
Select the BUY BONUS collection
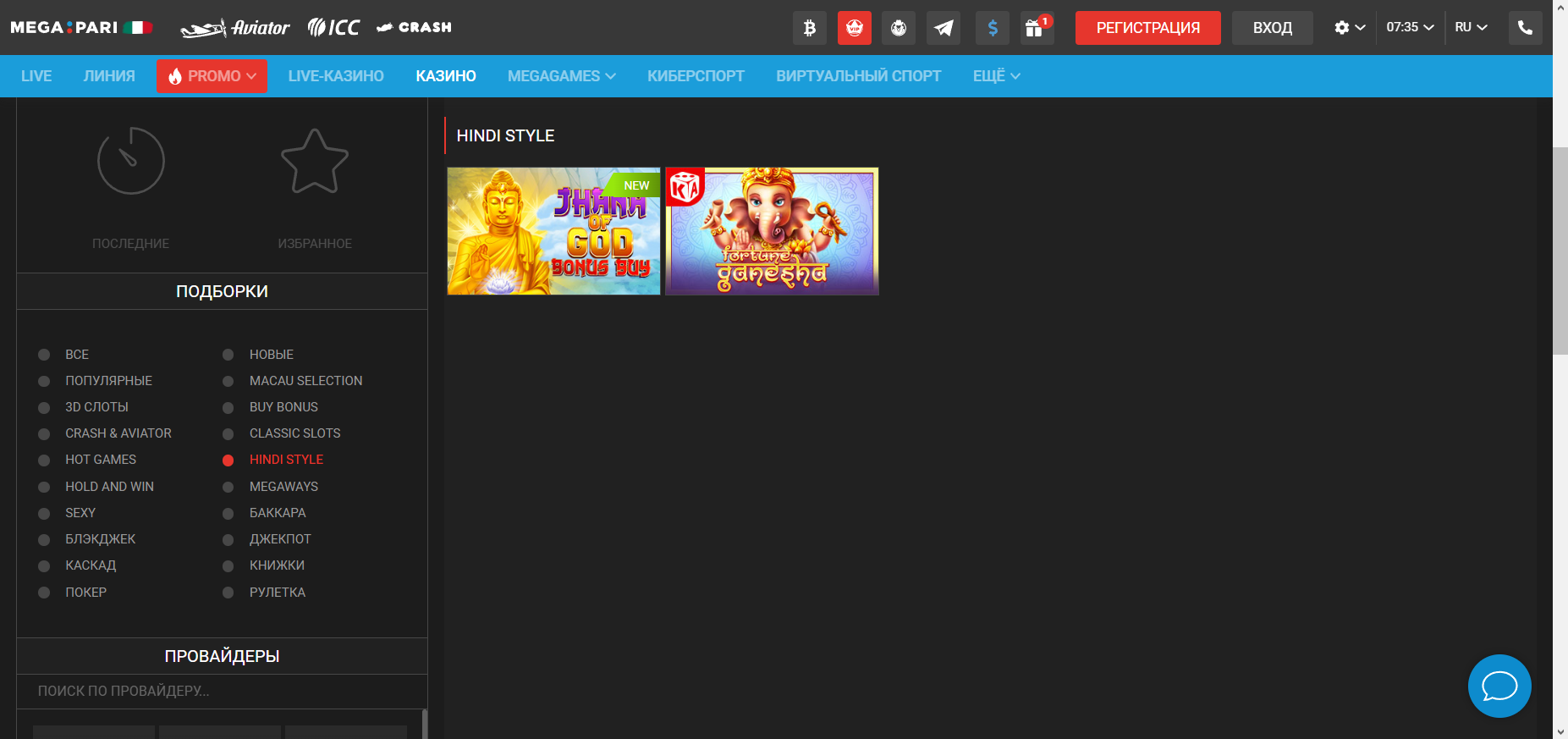click(283, 407)
